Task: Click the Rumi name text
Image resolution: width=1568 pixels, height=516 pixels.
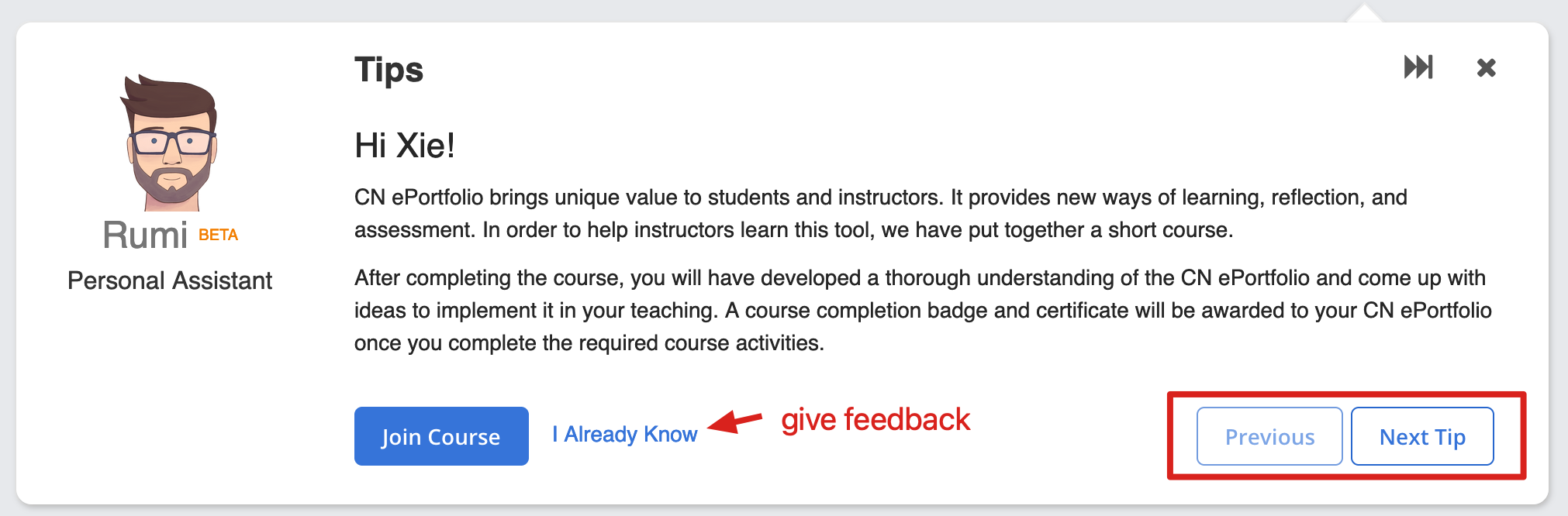Action: pos(145,235)
